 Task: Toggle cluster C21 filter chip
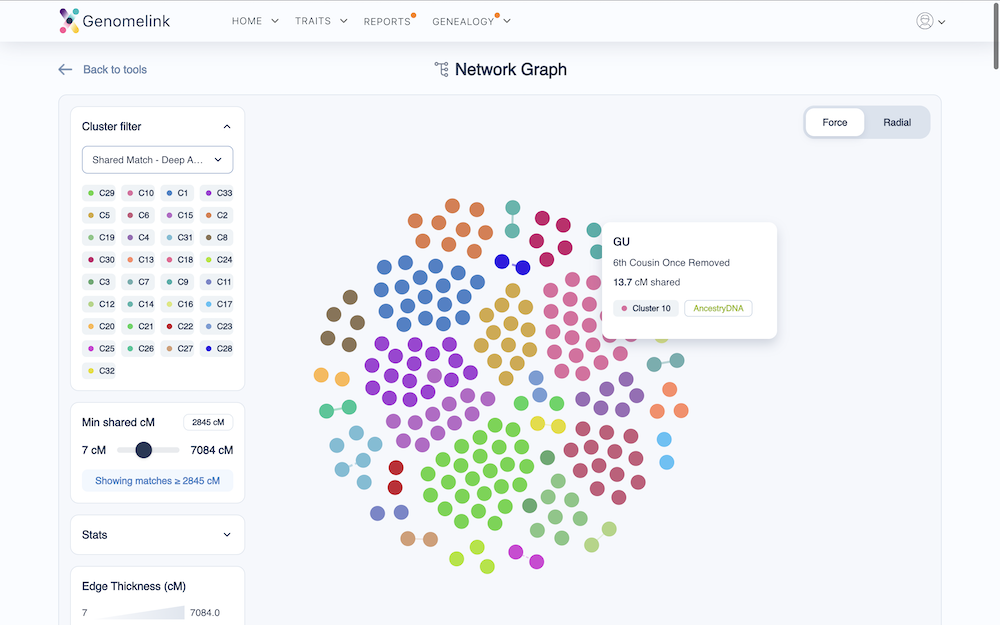point(138,327)
